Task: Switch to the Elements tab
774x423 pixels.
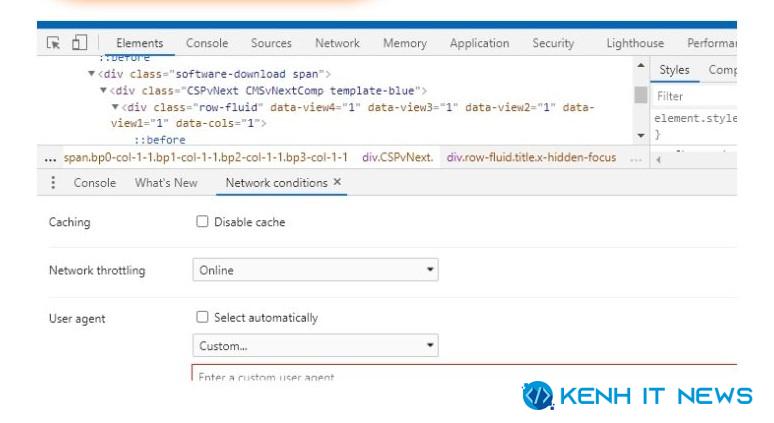Action: point(140,43)
